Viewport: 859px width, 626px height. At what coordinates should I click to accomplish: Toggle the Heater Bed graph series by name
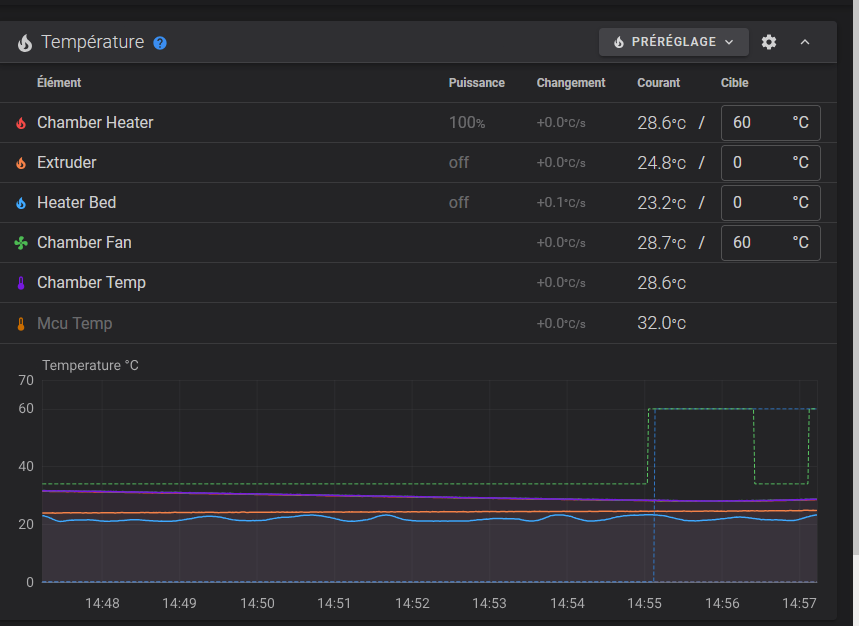77,203
